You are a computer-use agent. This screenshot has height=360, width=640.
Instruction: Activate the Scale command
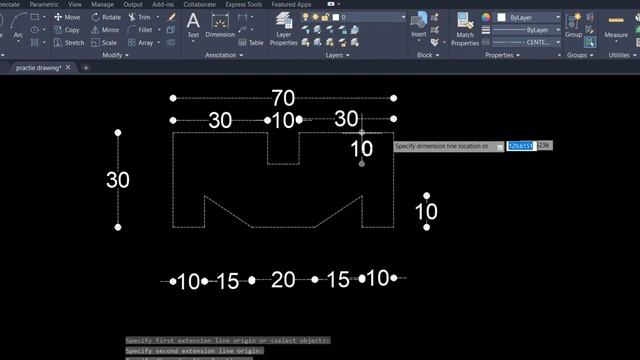(x=104, y=42)
